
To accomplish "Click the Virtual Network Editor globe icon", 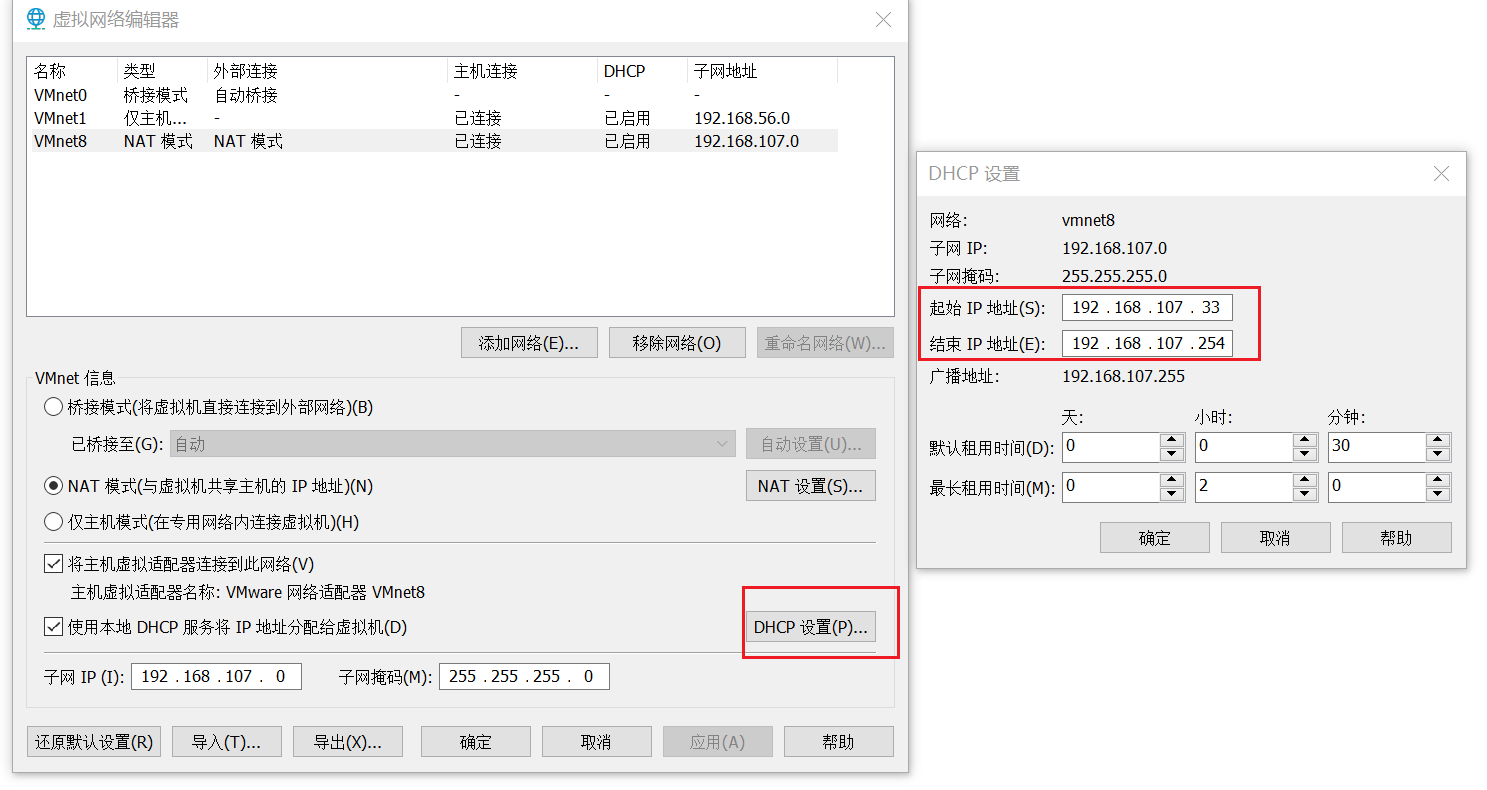I will (35, 19).
